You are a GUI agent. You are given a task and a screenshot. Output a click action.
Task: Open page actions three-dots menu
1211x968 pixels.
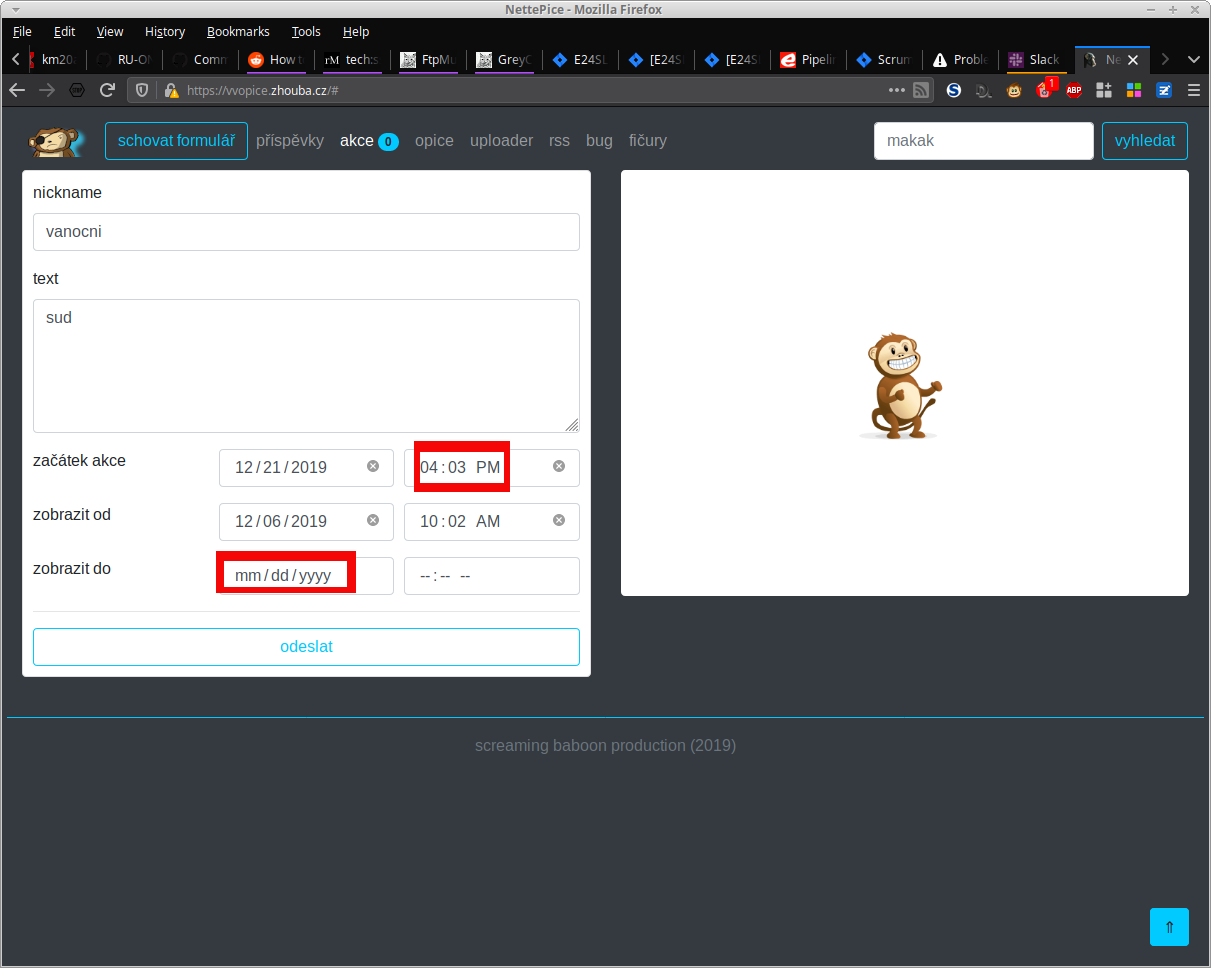click(x=896, y=90)
